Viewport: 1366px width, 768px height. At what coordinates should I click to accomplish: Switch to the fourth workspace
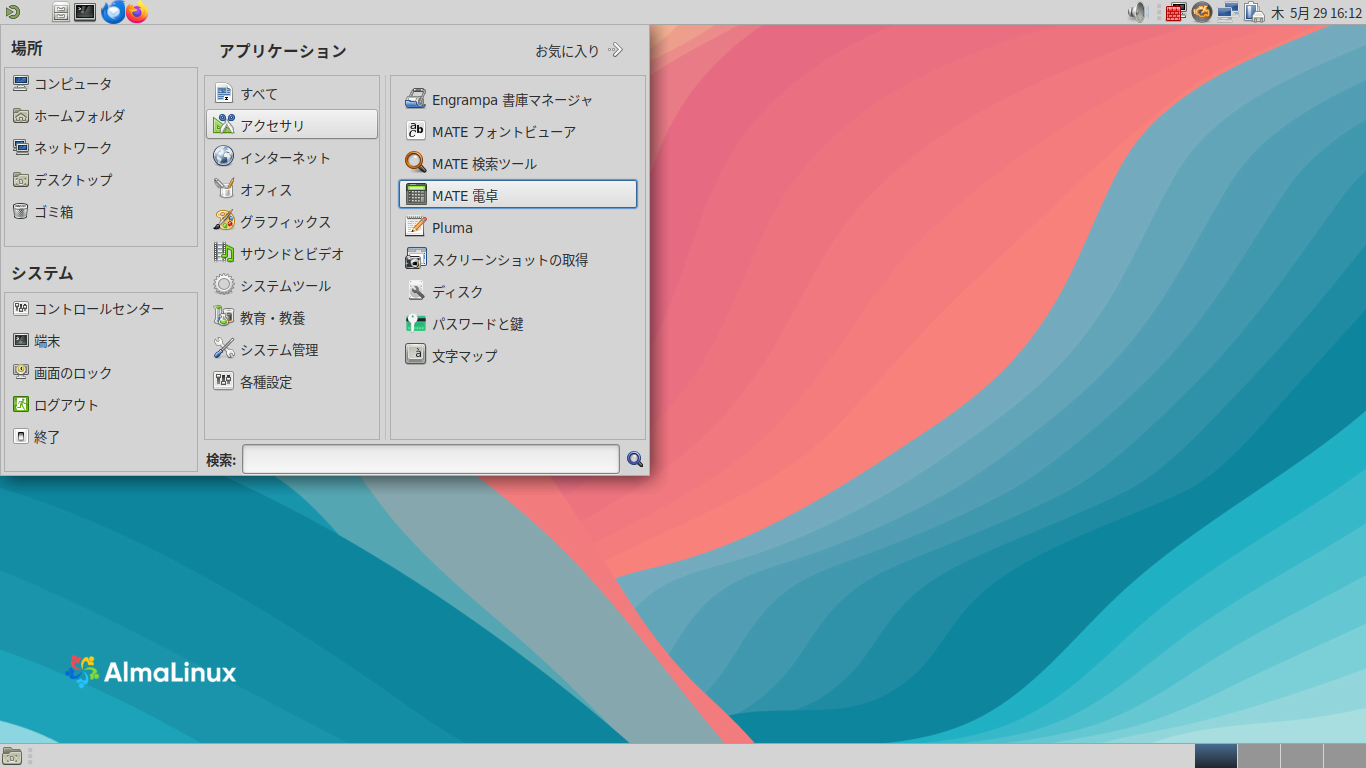(1344, 756)
